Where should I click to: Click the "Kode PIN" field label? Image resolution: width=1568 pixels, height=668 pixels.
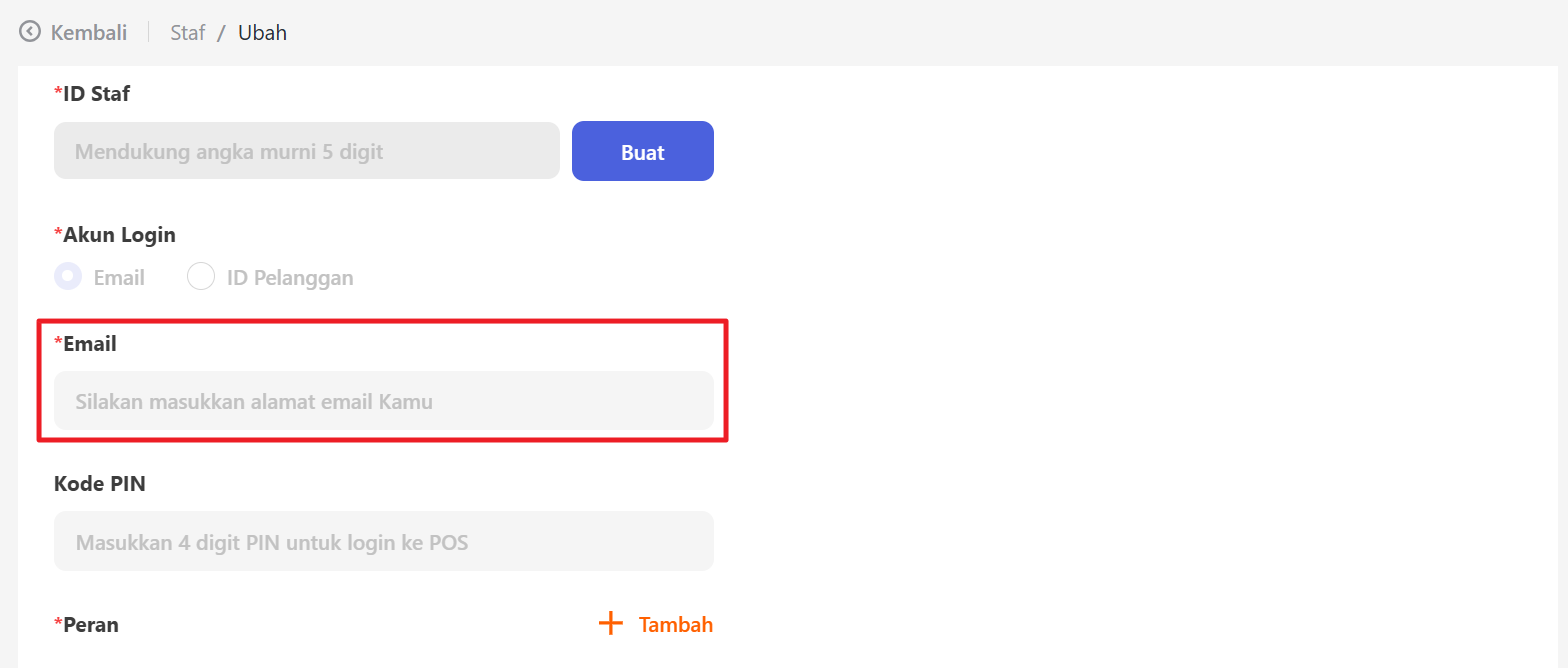(100, 484)
